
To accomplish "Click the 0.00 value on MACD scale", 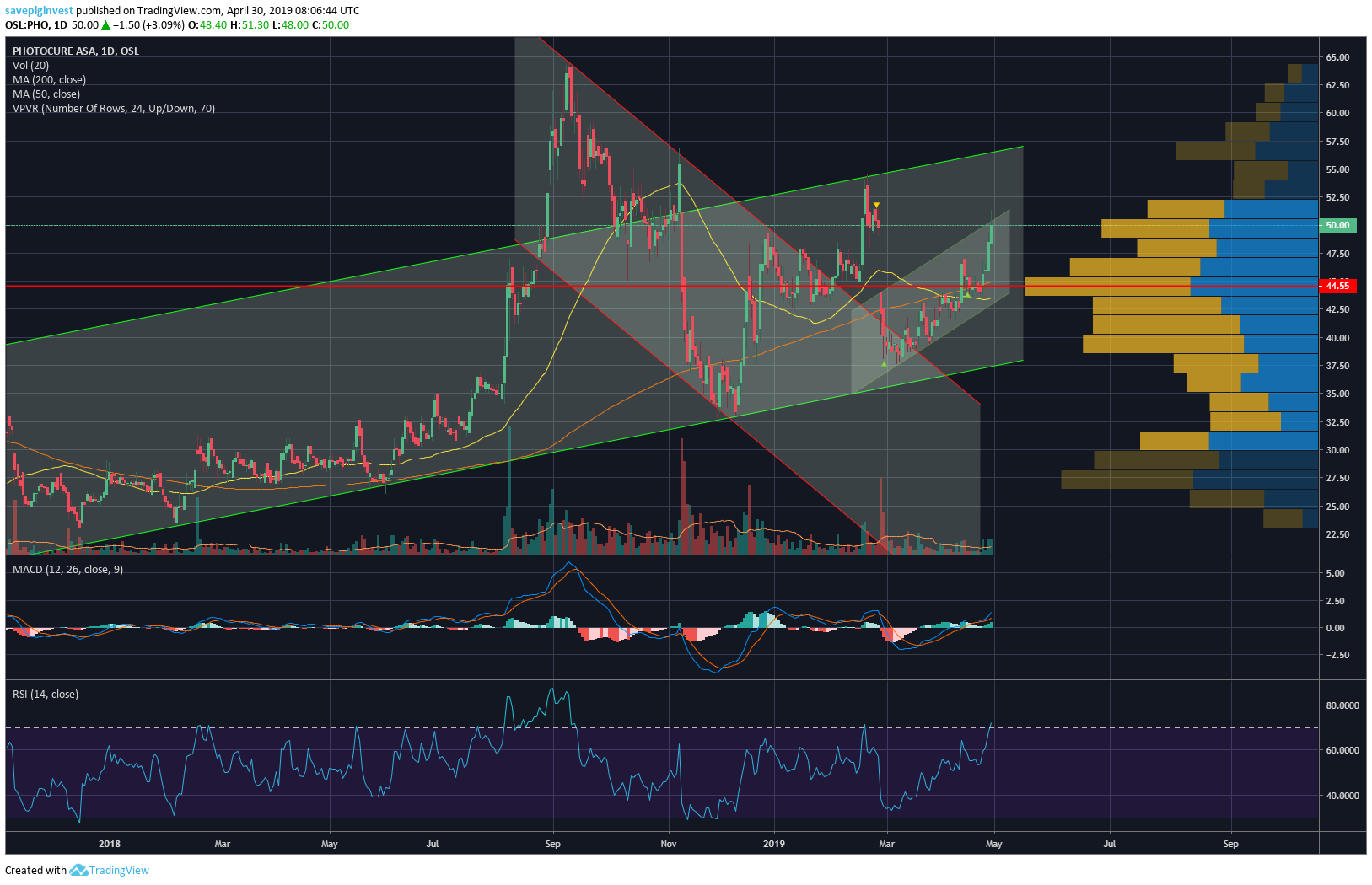I will coord(1336,628).
